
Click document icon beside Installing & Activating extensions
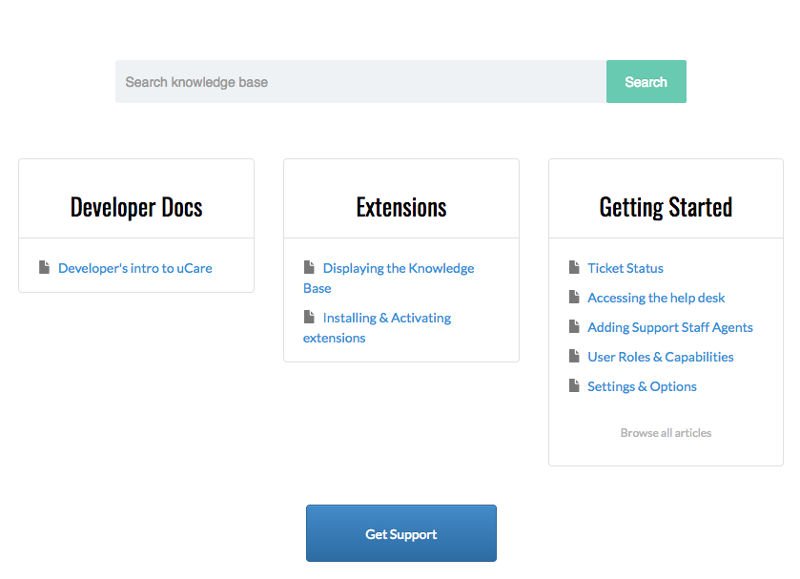tap(309, 317)
